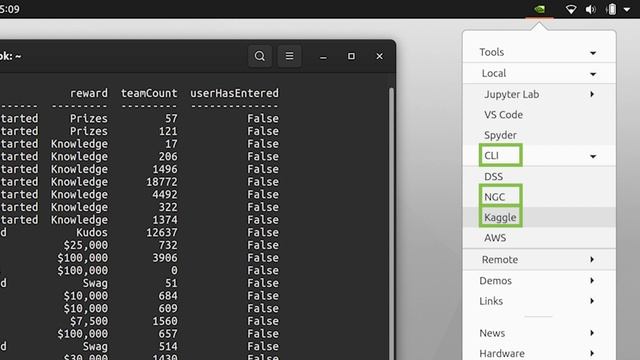Click the Swag reward with teamCount 514
640x360 pixels.
pyautogui.click(x=95, y=346)
